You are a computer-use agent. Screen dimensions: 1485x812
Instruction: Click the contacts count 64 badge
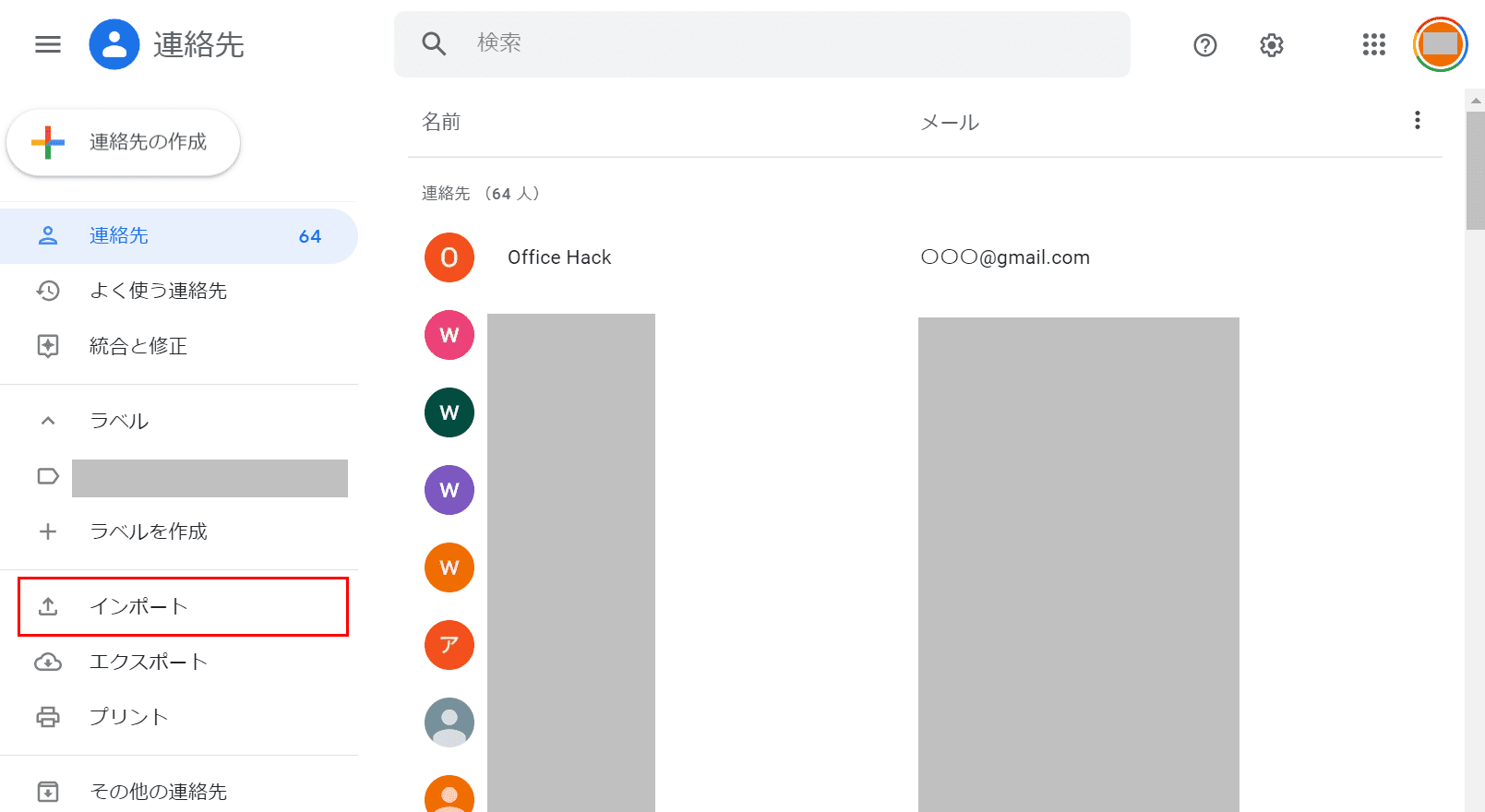tap(310, 236)
